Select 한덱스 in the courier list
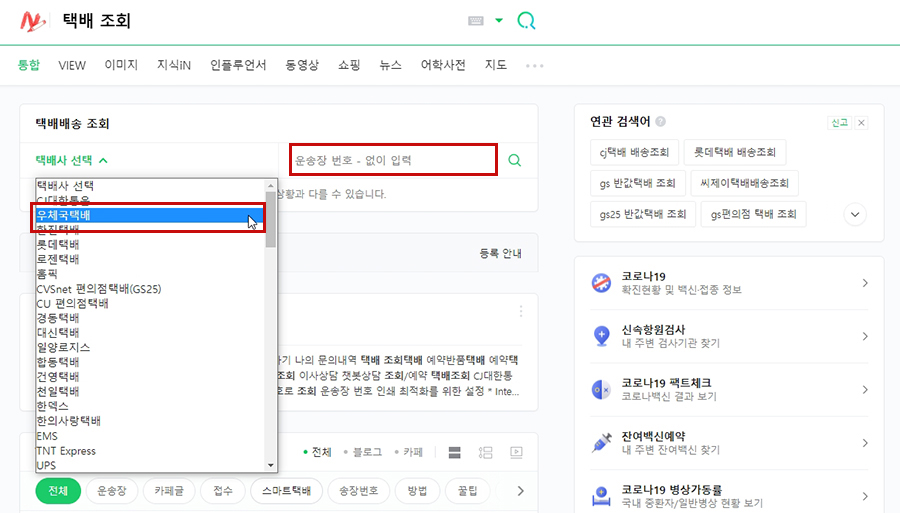 tap(150, 406)
